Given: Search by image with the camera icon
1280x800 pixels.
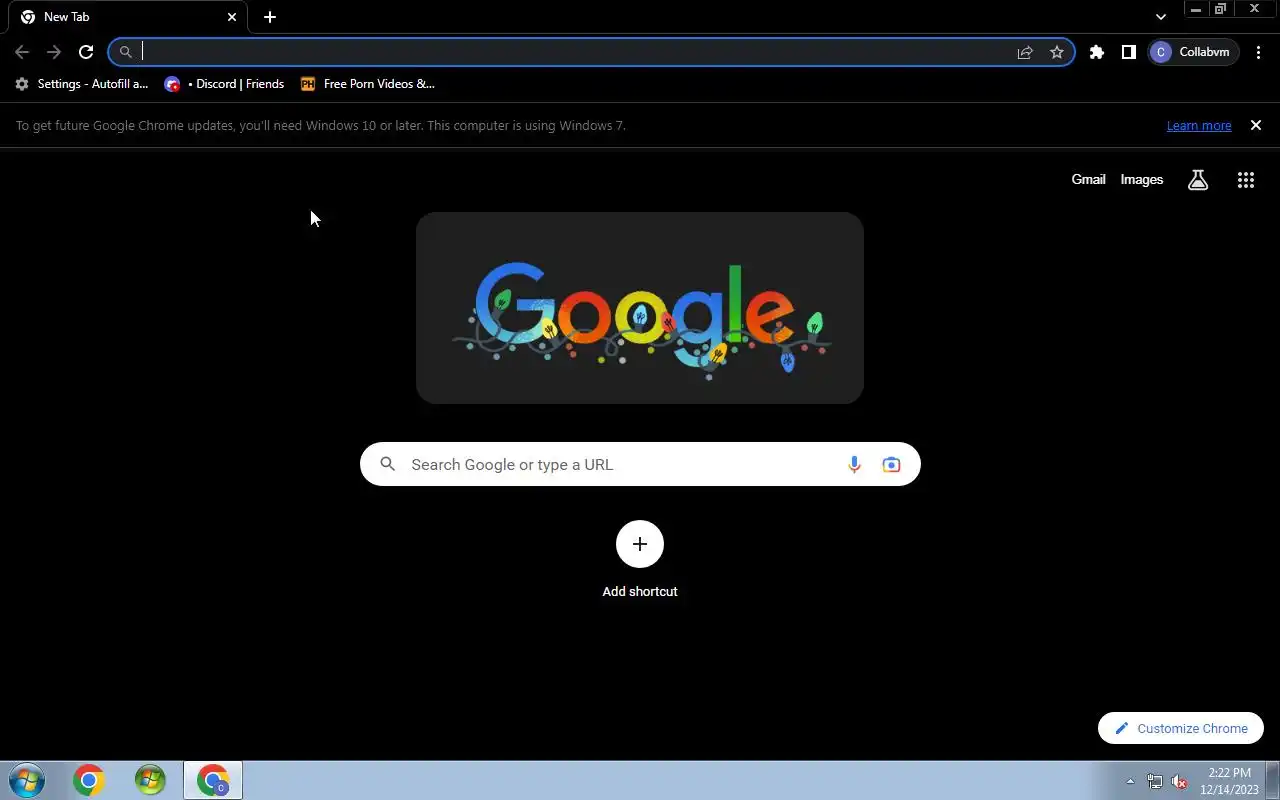Looking at the screenshot, I should point(891,464).
